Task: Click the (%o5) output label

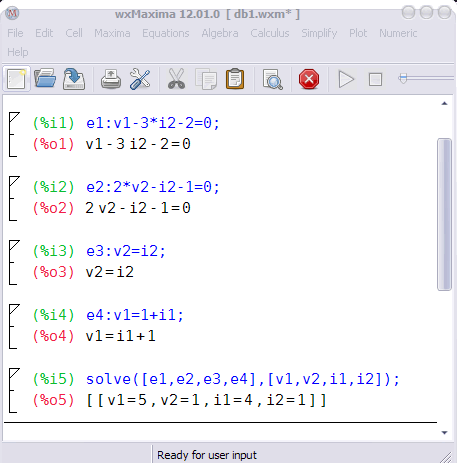Action: (x=53, y=400)
